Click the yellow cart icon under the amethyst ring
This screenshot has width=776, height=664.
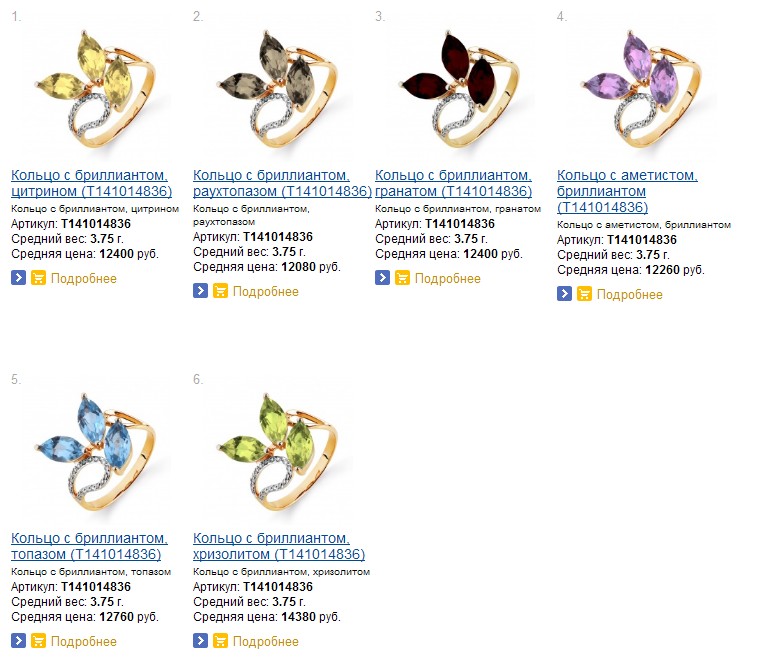(x=584, y=294)
